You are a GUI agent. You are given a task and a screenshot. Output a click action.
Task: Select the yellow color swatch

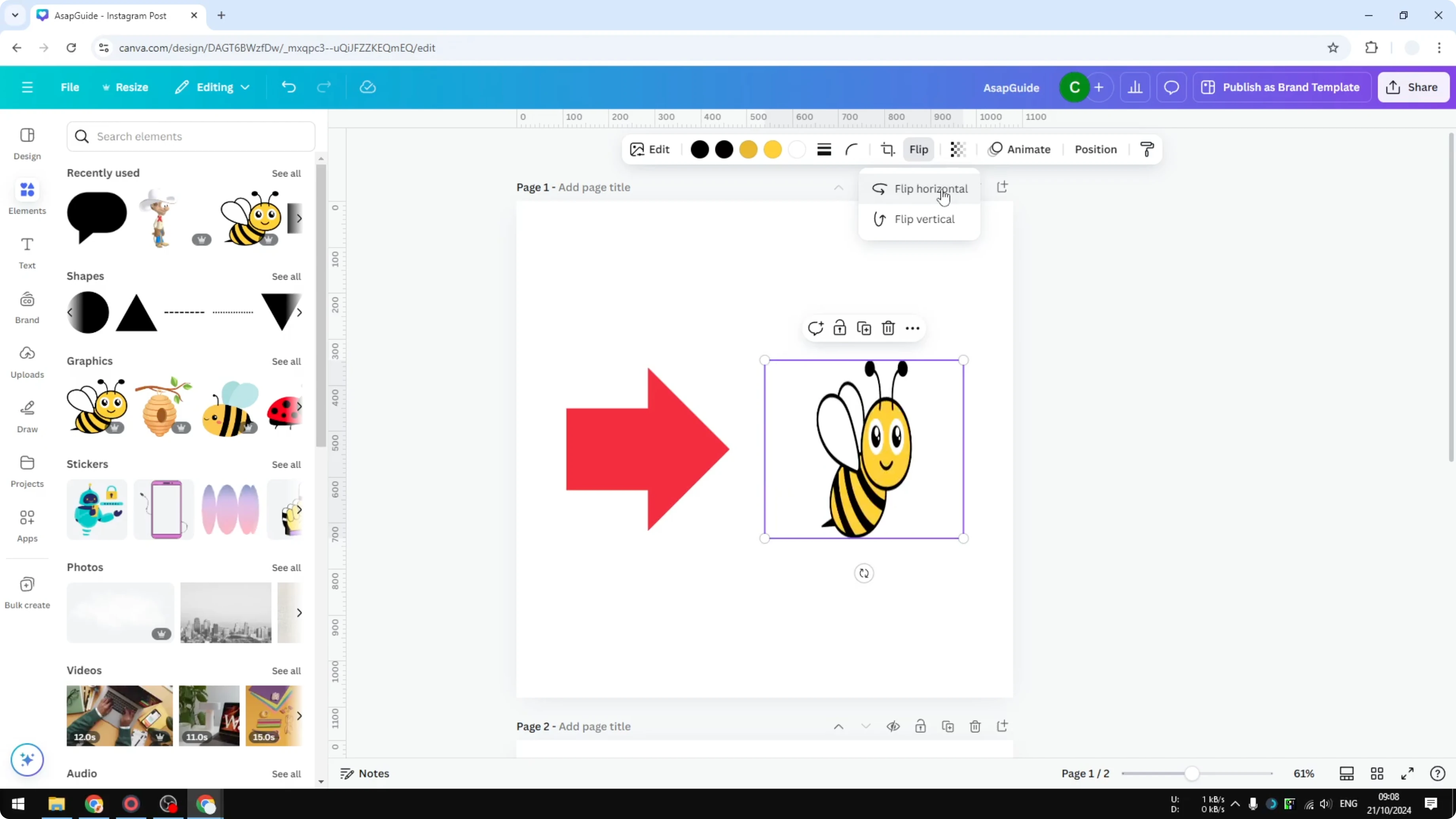click(773, 149)
